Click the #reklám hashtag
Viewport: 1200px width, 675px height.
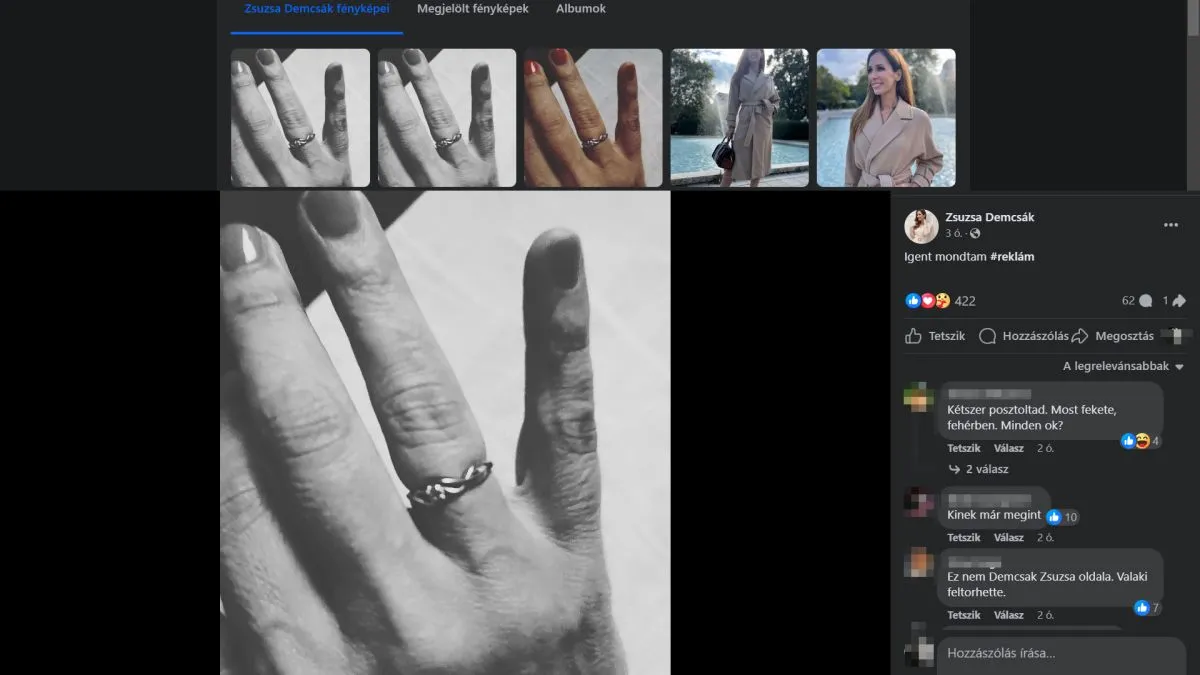[x=1012, y=257]
